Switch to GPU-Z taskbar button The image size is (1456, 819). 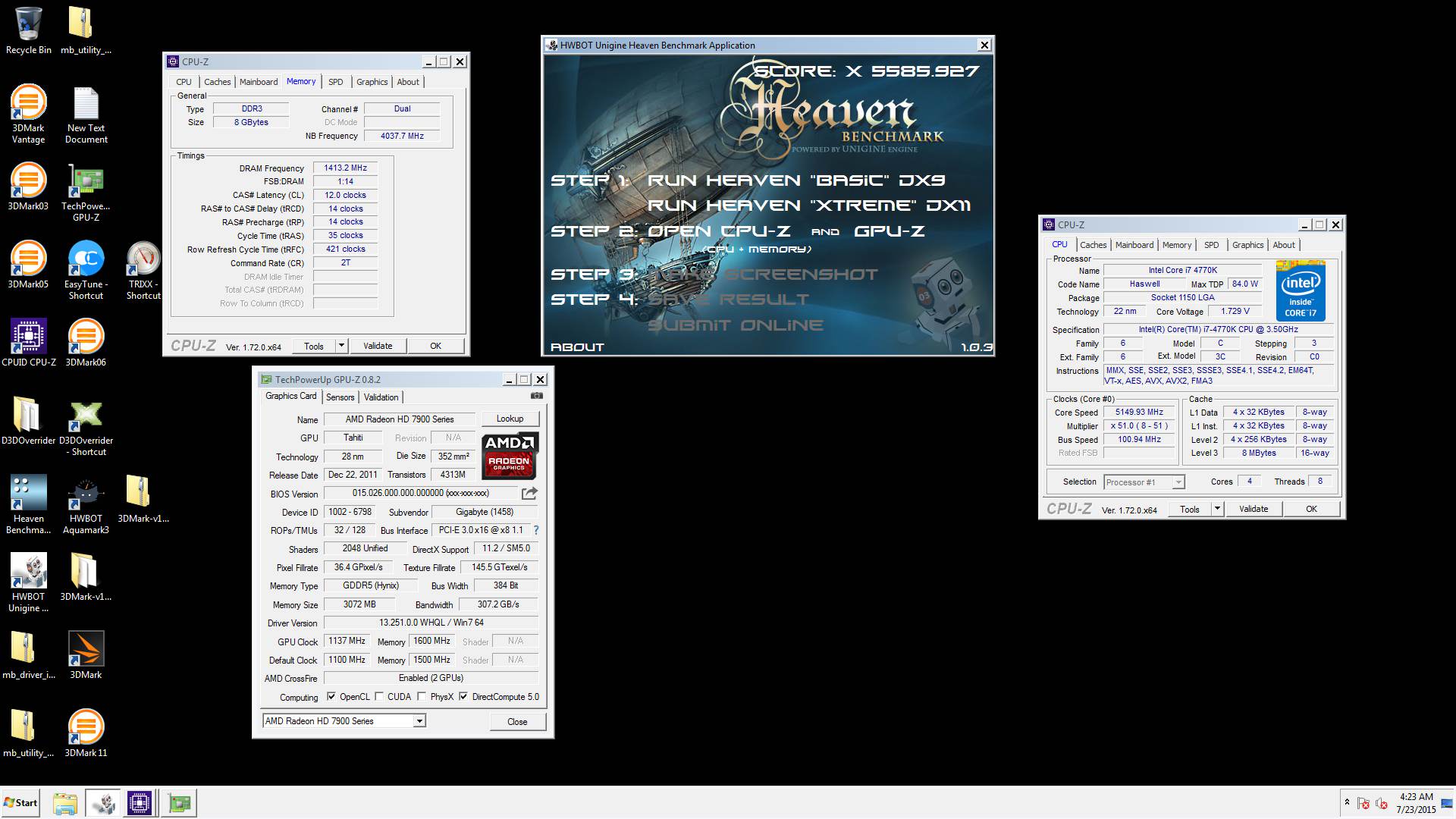pyautogui.click(x=180, y=803)
